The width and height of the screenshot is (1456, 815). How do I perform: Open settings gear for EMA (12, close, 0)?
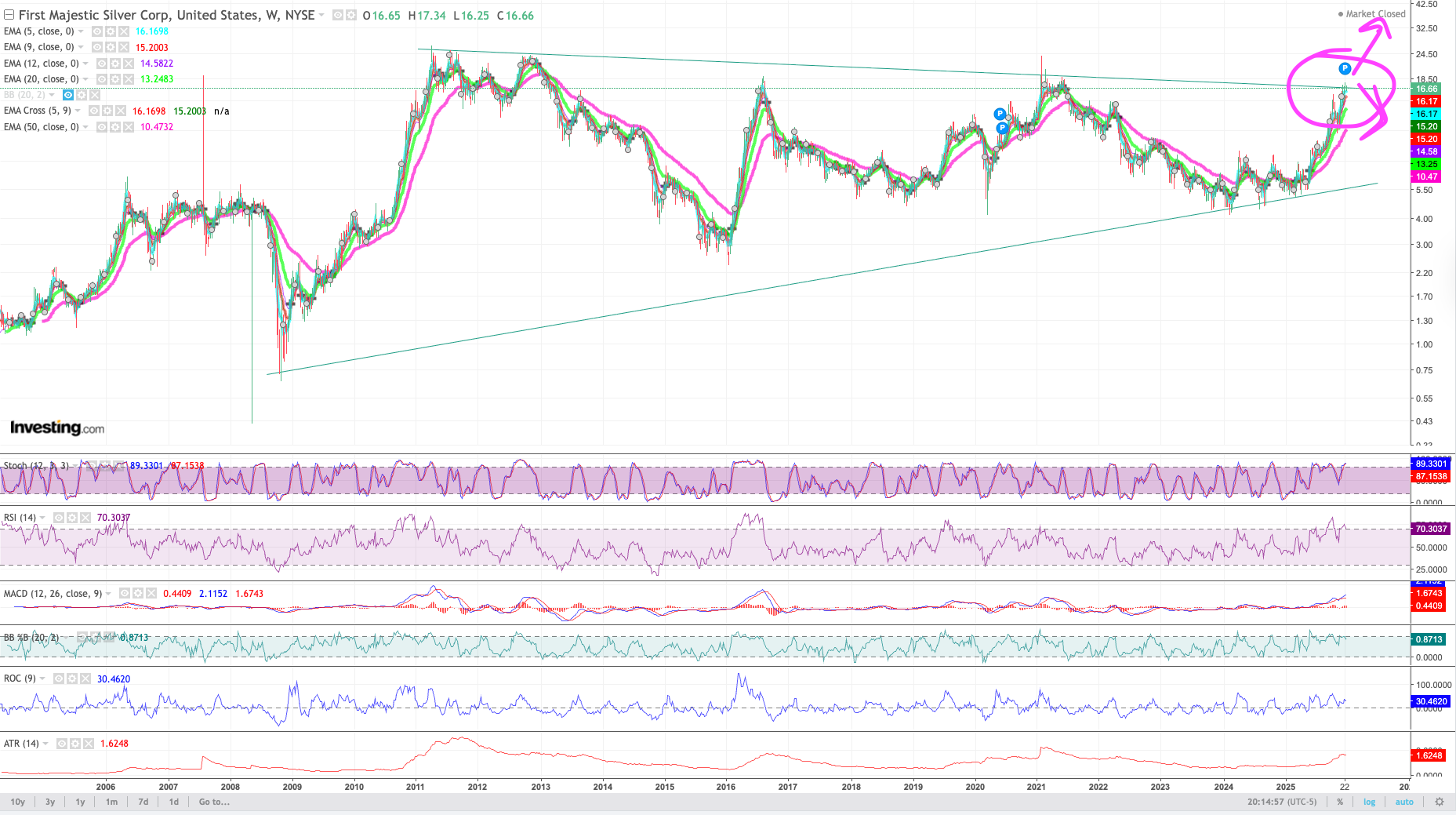click(x=114, y=64)
